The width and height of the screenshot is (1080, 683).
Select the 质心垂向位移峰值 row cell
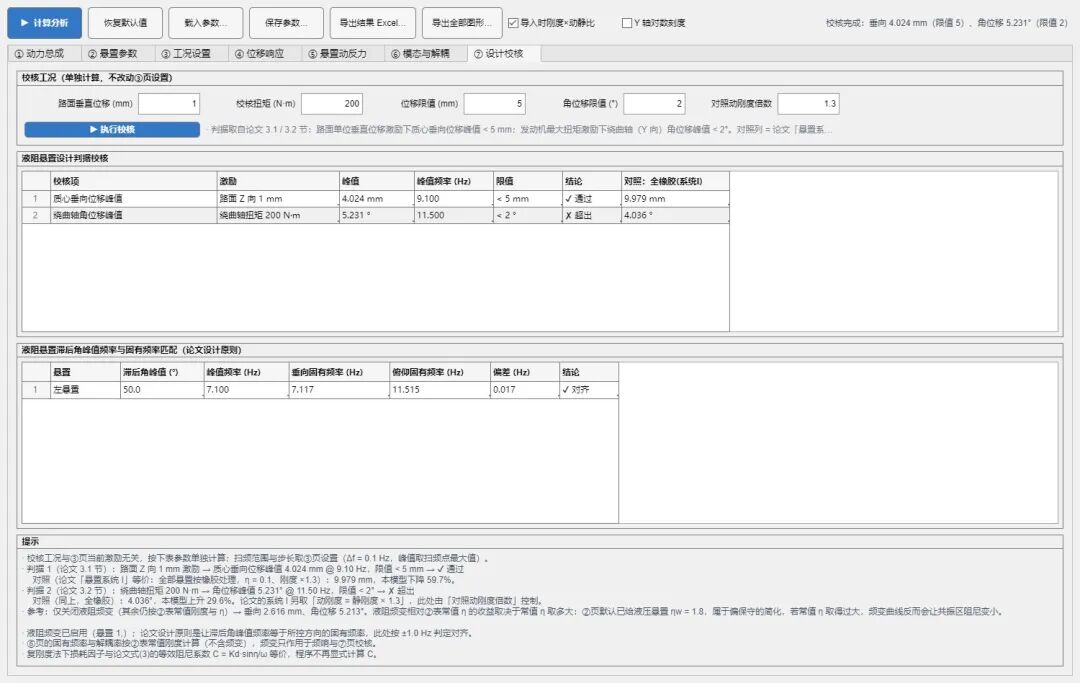point(134,198)
